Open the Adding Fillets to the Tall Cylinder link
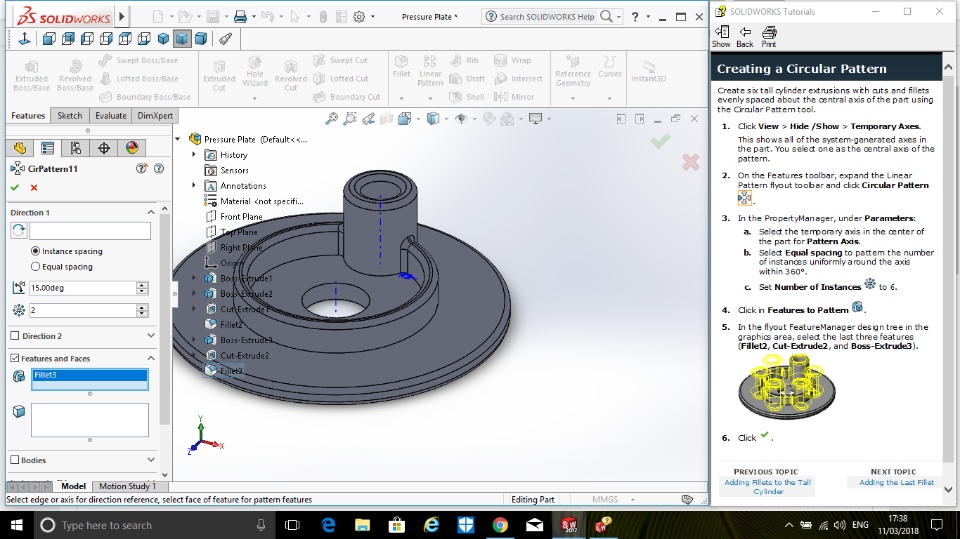The height and width of the screenshot is (539, 960). [767, 487]
